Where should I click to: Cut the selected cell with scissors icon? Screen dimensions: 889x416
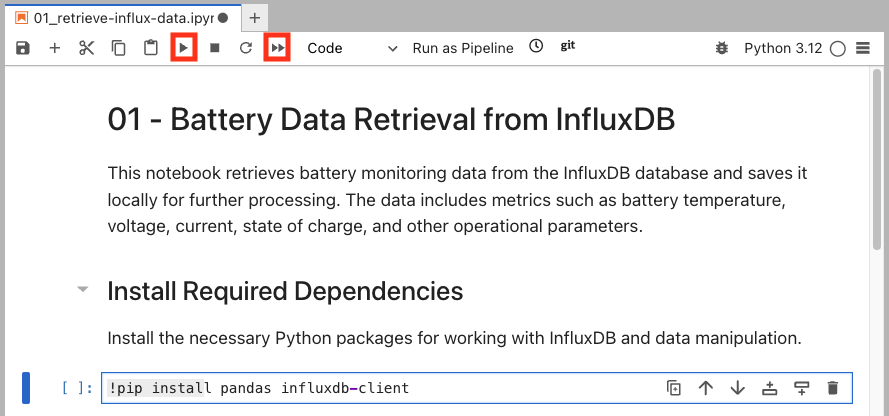[86, 48]
